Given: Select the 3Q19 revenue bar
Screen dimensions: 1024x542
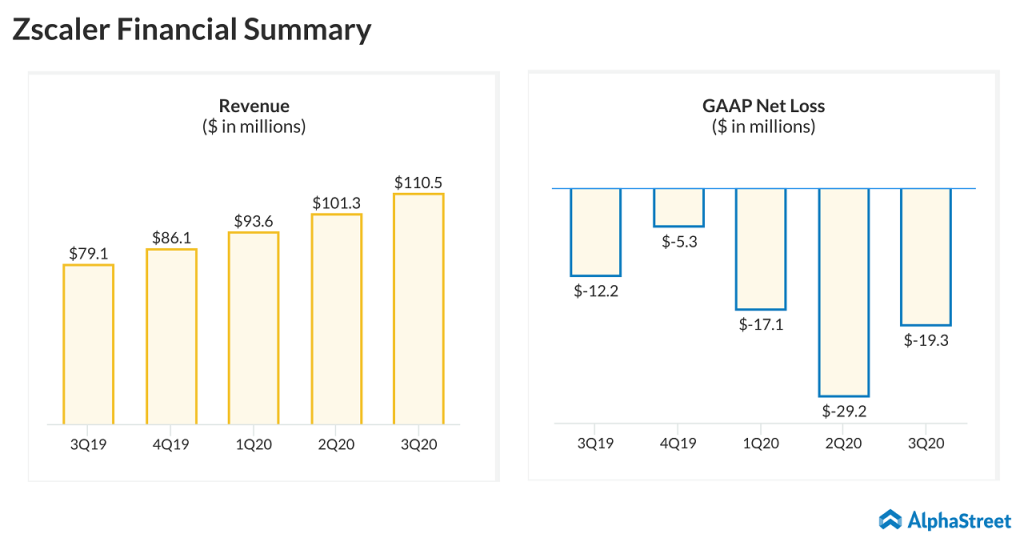Looking at the screenshot, I should [88, 343].
